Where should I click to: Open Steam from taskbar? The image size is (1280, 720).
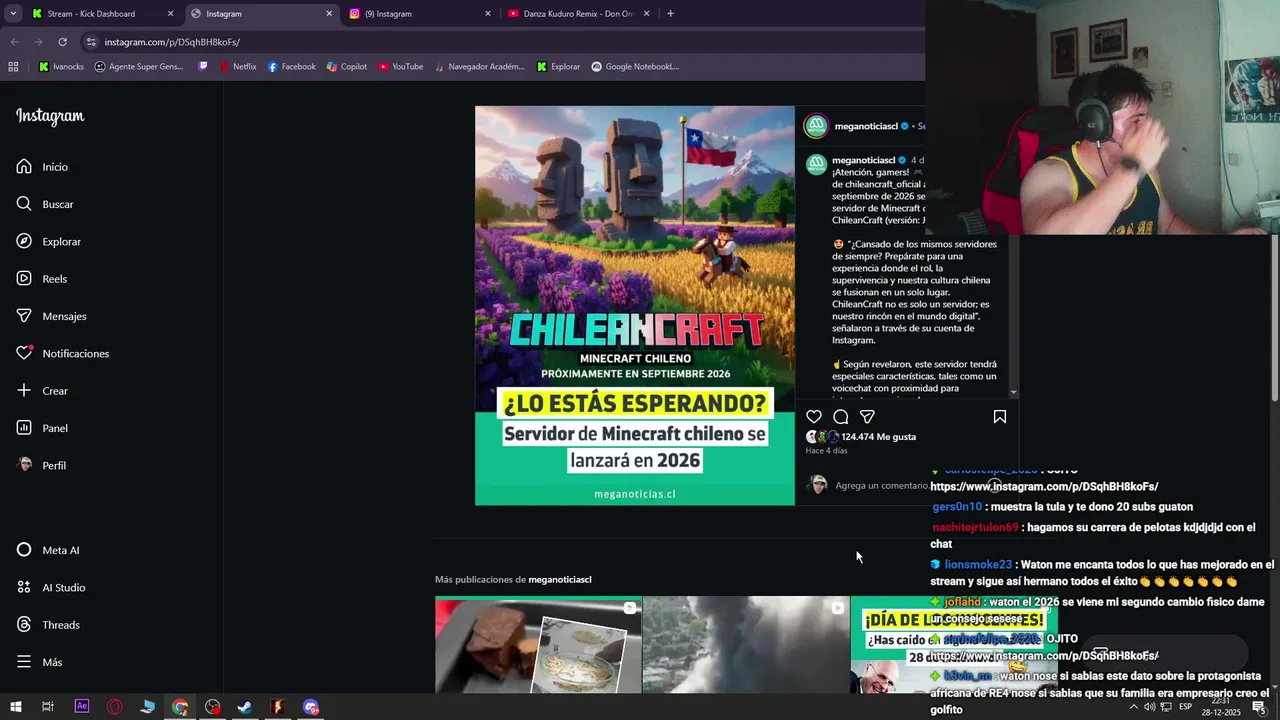(x=244, y=707)
